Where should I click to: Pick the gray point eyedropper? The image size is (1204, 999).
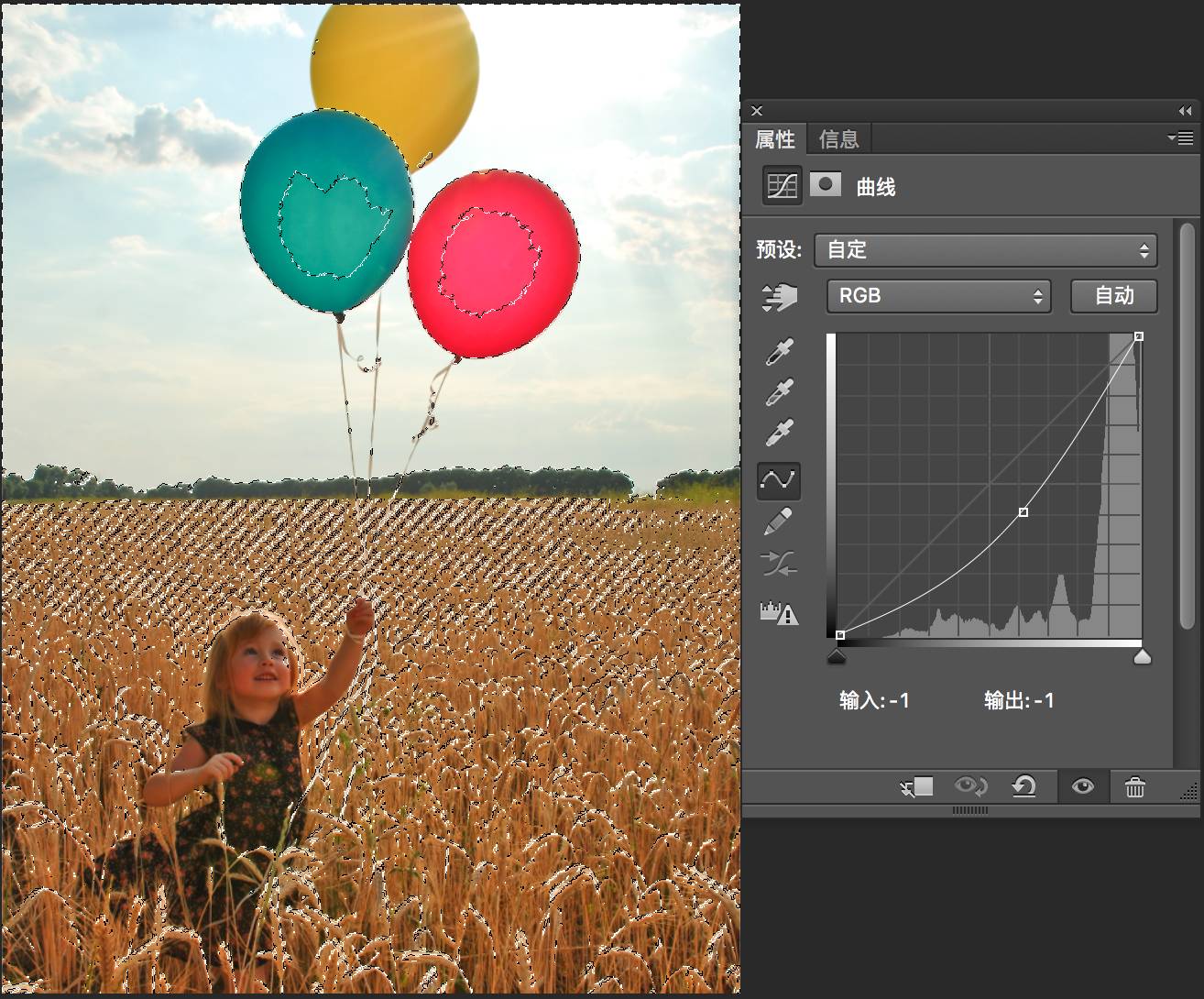pyautogui.click(x=779, y=392)
